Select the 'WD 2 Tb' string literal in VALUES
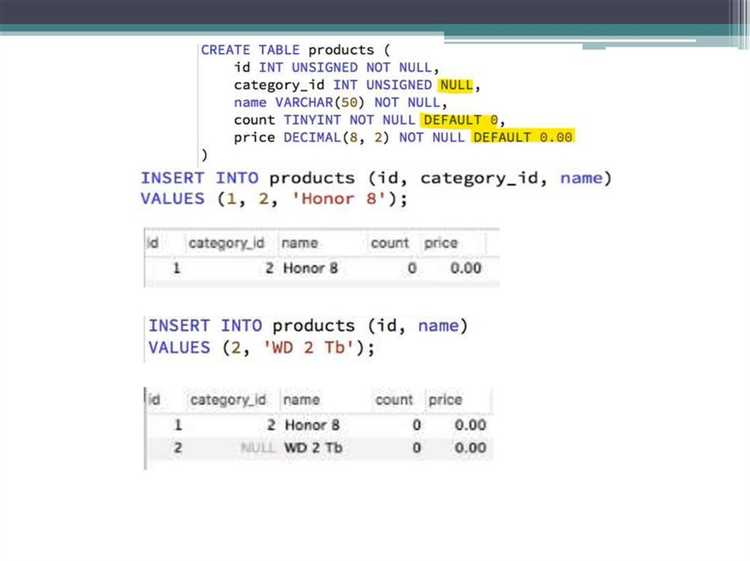This screenshot has width=750, height=561. (309, 347)
